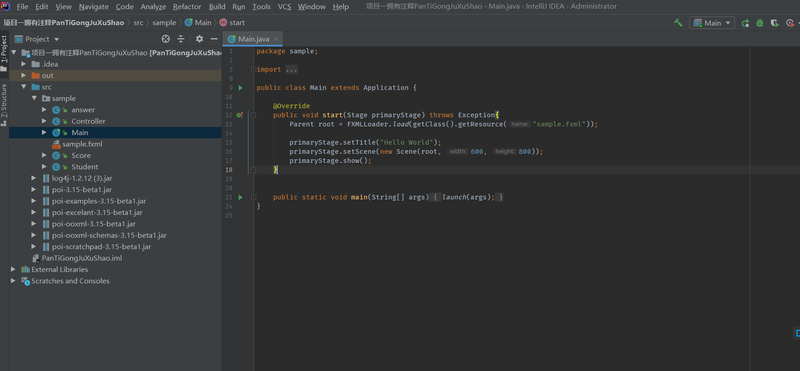Click the override gutter icon at start method

click(240, 115)
